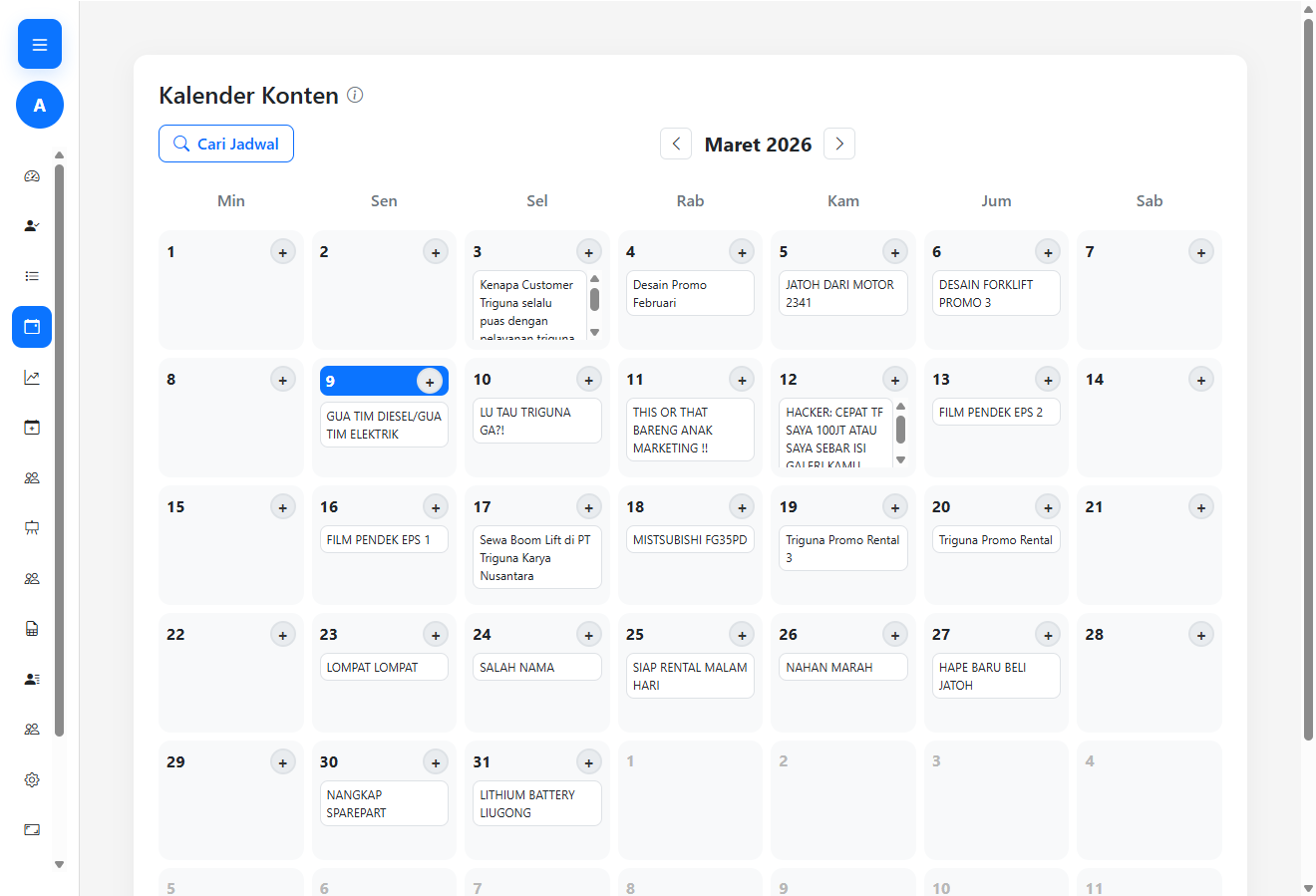Open the presentation easel sidebar icon

[x=32, y=528]
